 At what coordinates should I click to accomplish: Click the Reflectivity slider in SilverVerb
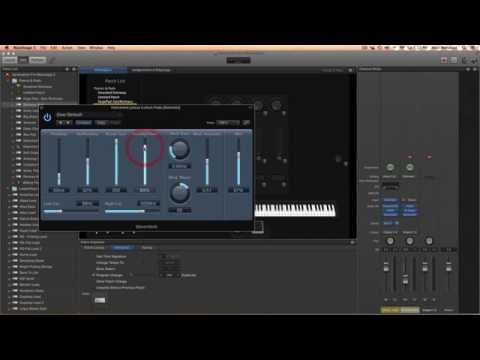pos(88,162)
